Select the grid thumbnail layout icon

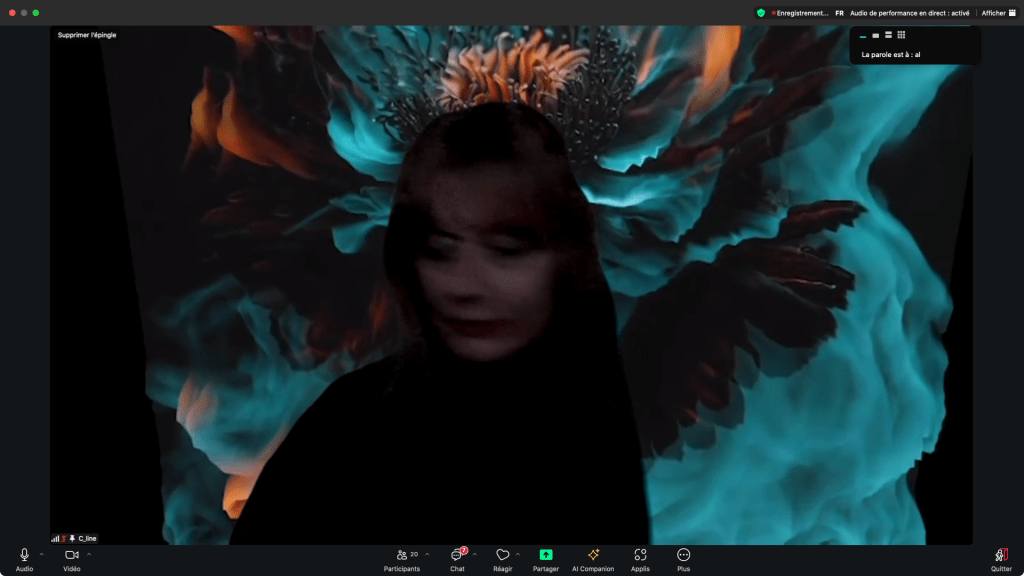(x=901, y=35)
